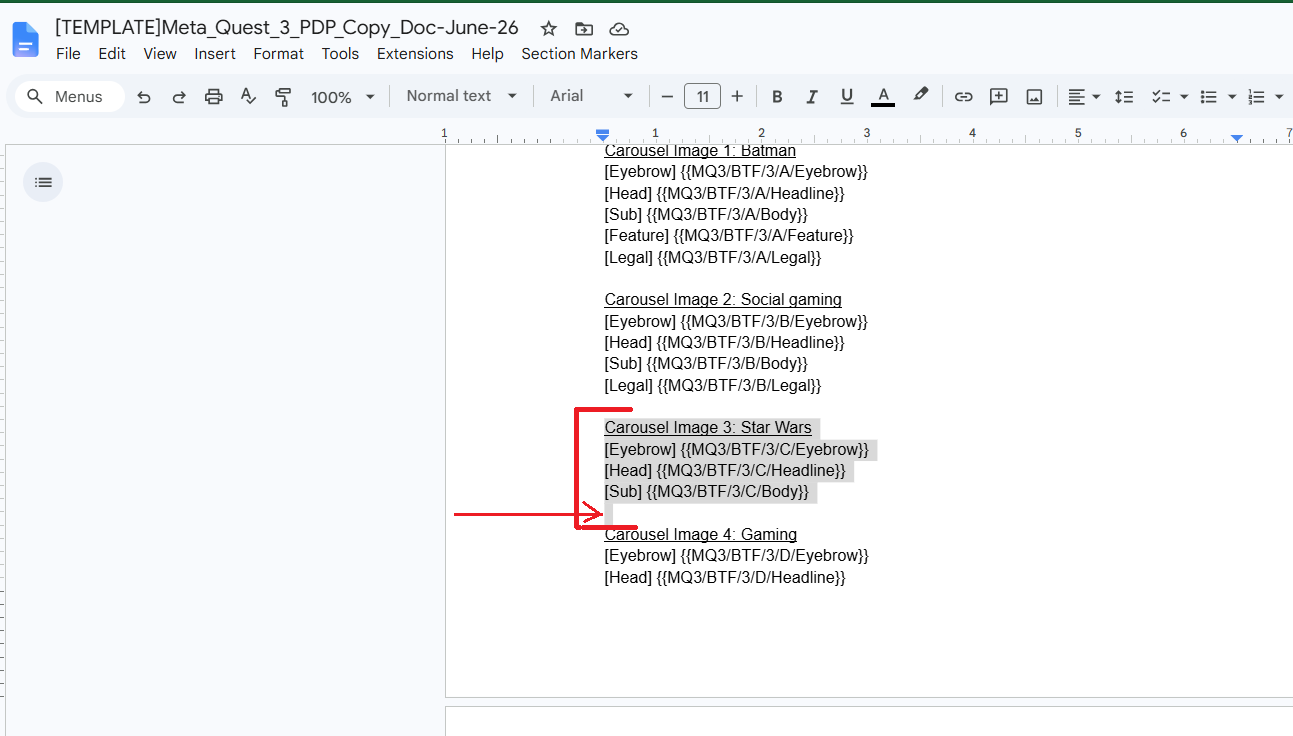Viewport: 1293px width, 736px height.
Task: Print the document
Action: (x=214, y=97)
